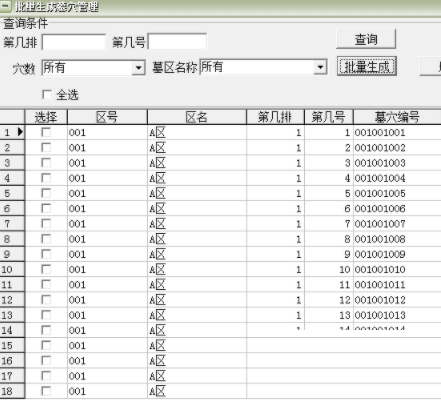Check the select box in row 15

[46, 345]
